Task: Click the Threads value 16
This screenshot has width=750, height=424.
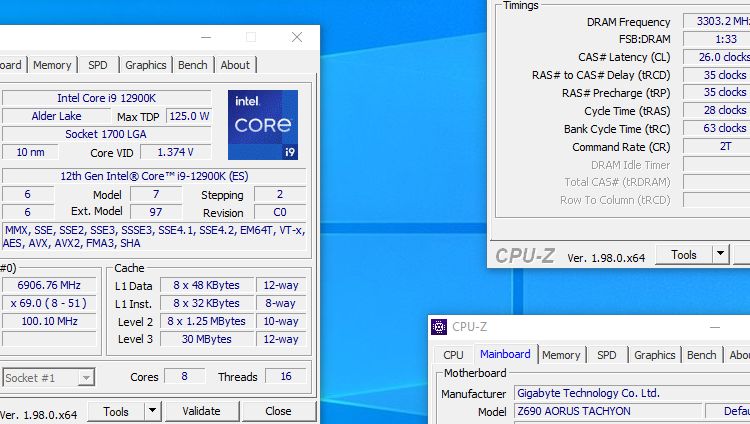Action: (x=286, y=376)
